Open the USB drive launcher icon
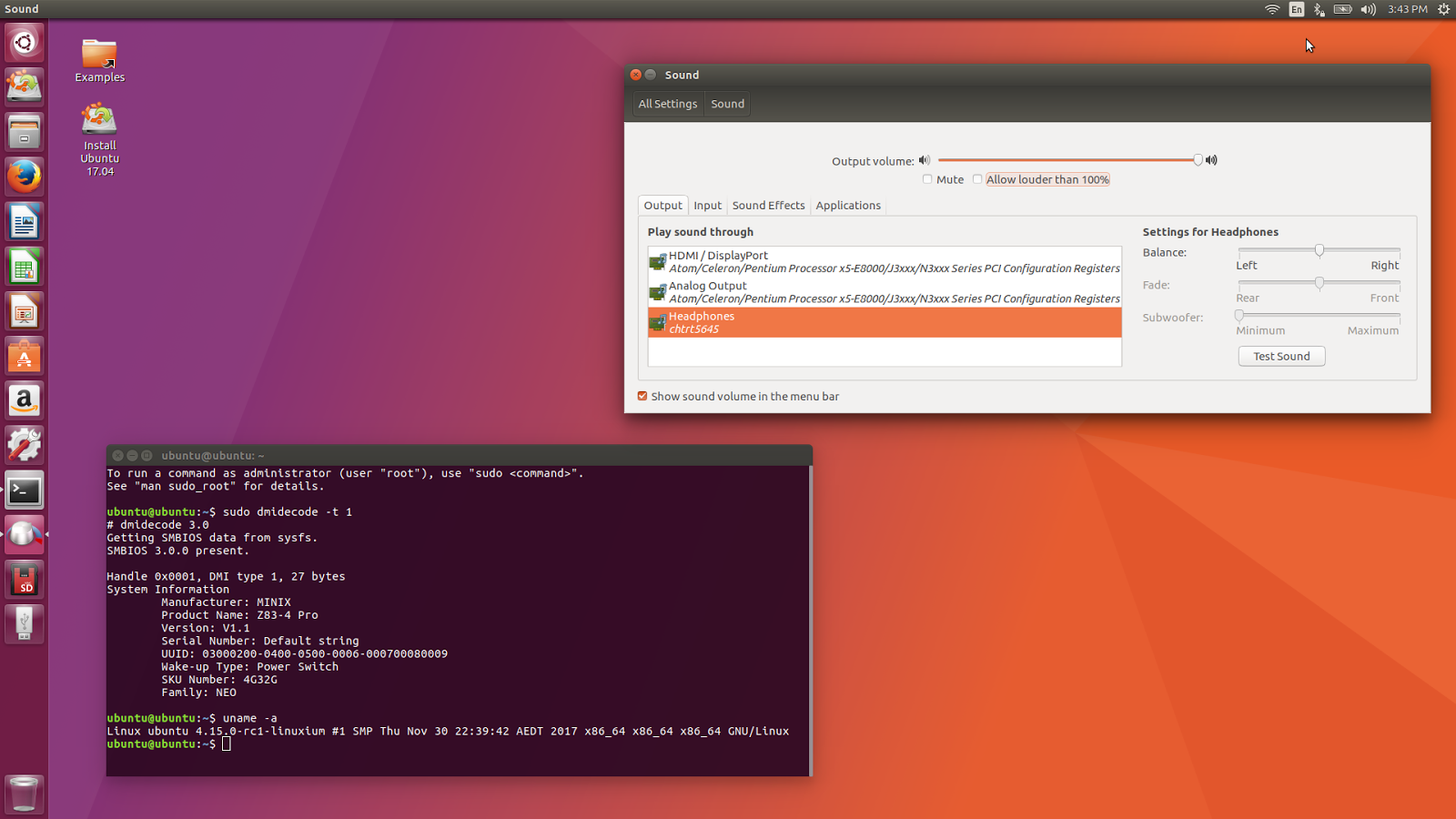The height and width of the screenshot is (819, 1456). tap(25, 624)
